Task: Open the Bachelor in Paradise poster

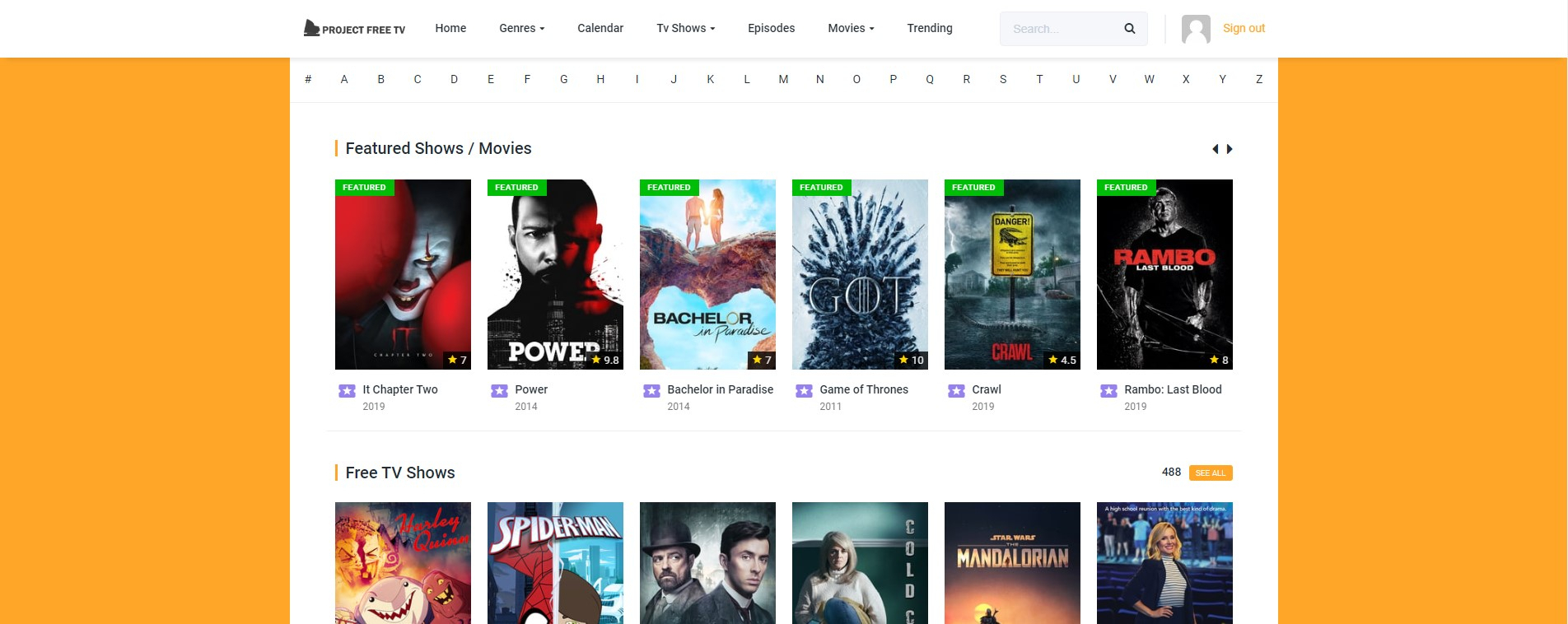Action: [707, 274]
